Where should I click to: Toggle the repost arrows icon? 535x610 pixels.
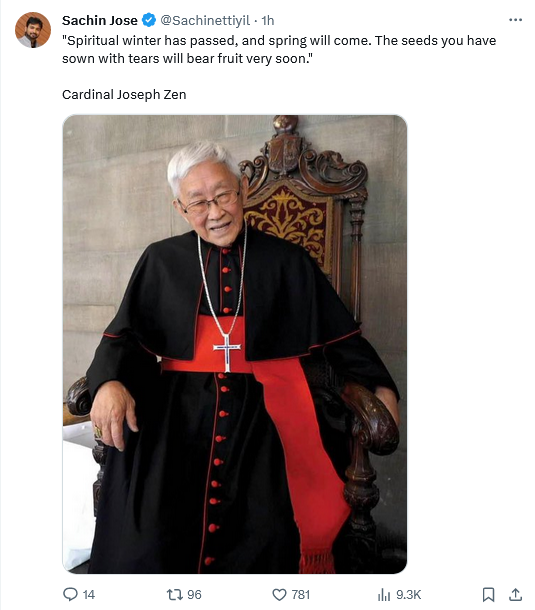click(174, 594)
